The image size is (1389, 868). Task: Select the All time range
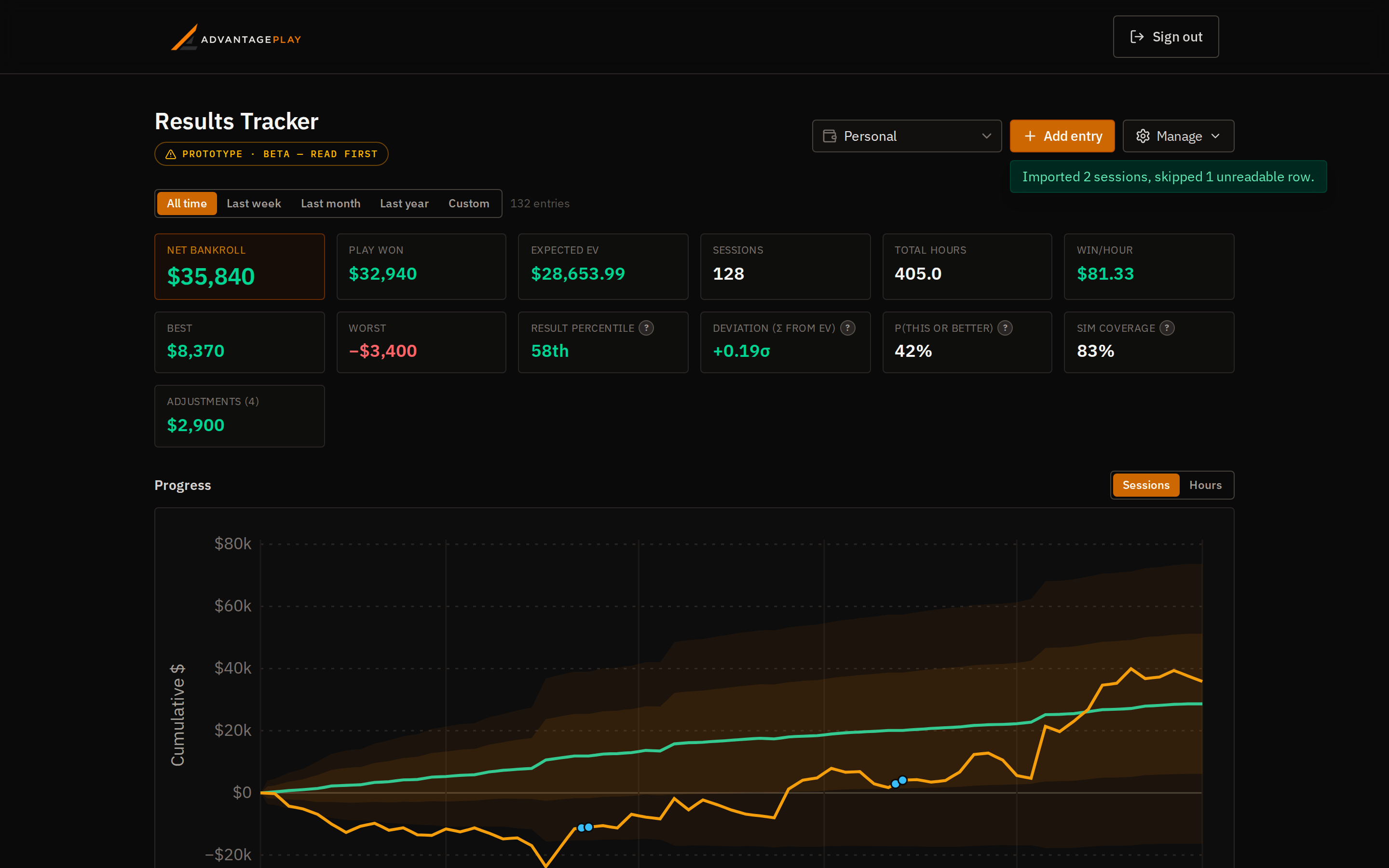[x=187, y=203]
